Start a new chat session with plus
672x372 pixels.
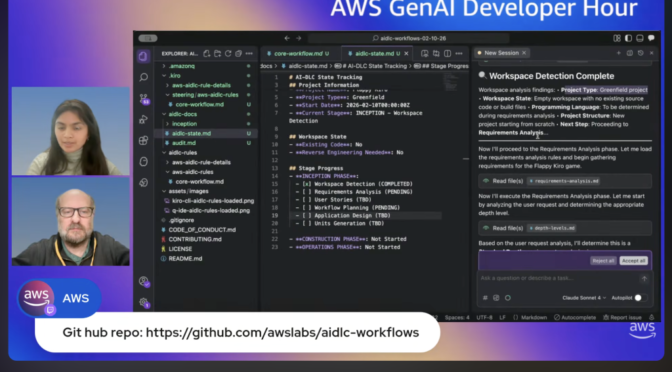[x=618, y=53]
